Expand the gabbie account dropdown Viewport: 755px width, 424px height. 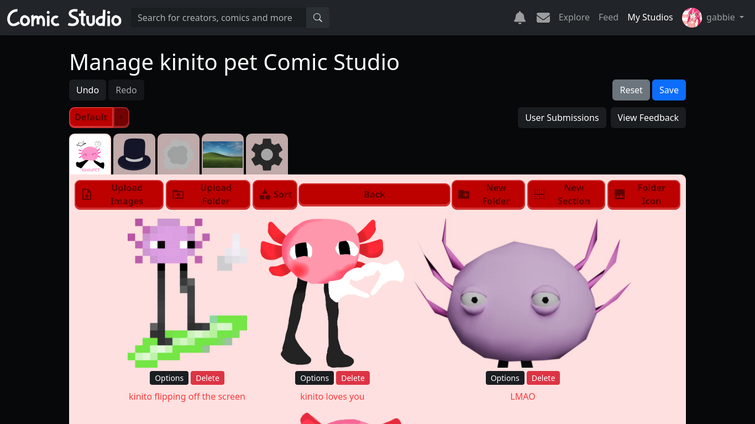(725, 17)
